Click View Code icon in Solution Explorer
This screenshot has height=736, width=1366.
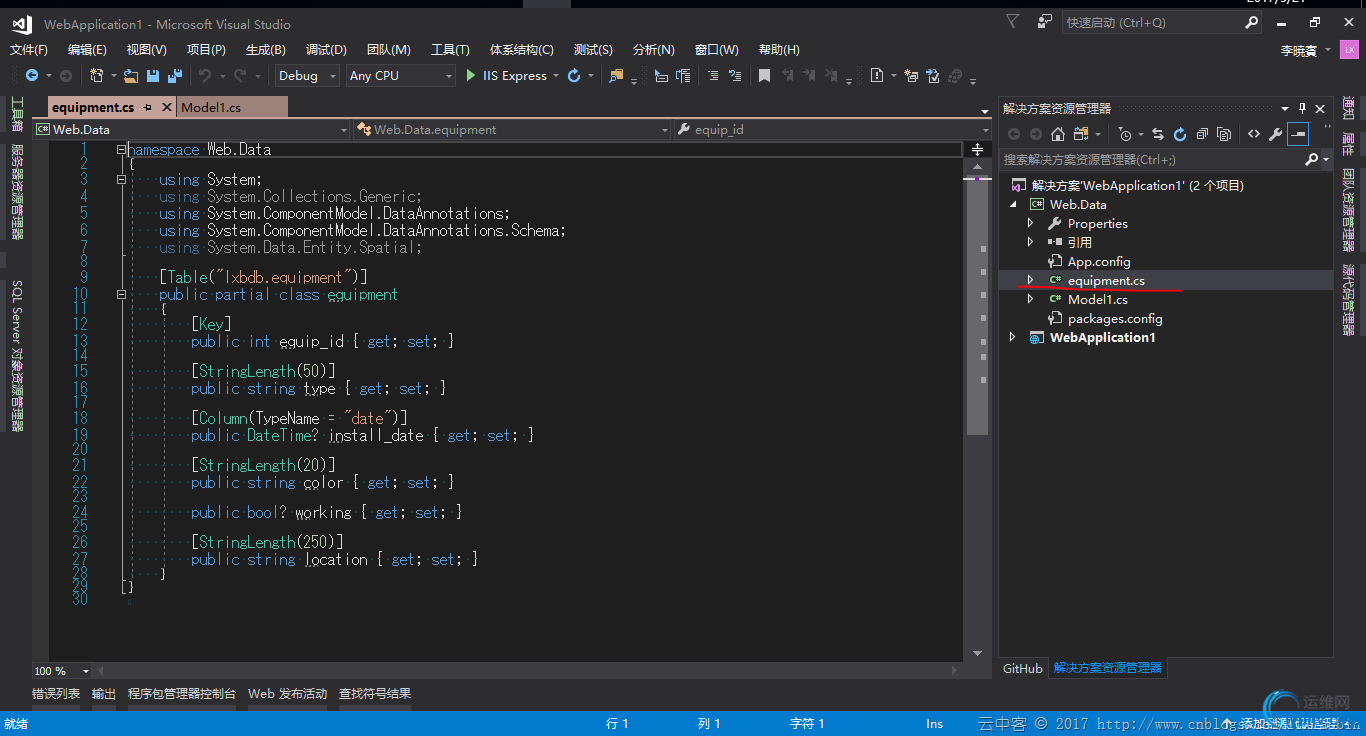tap(1253, 134)
